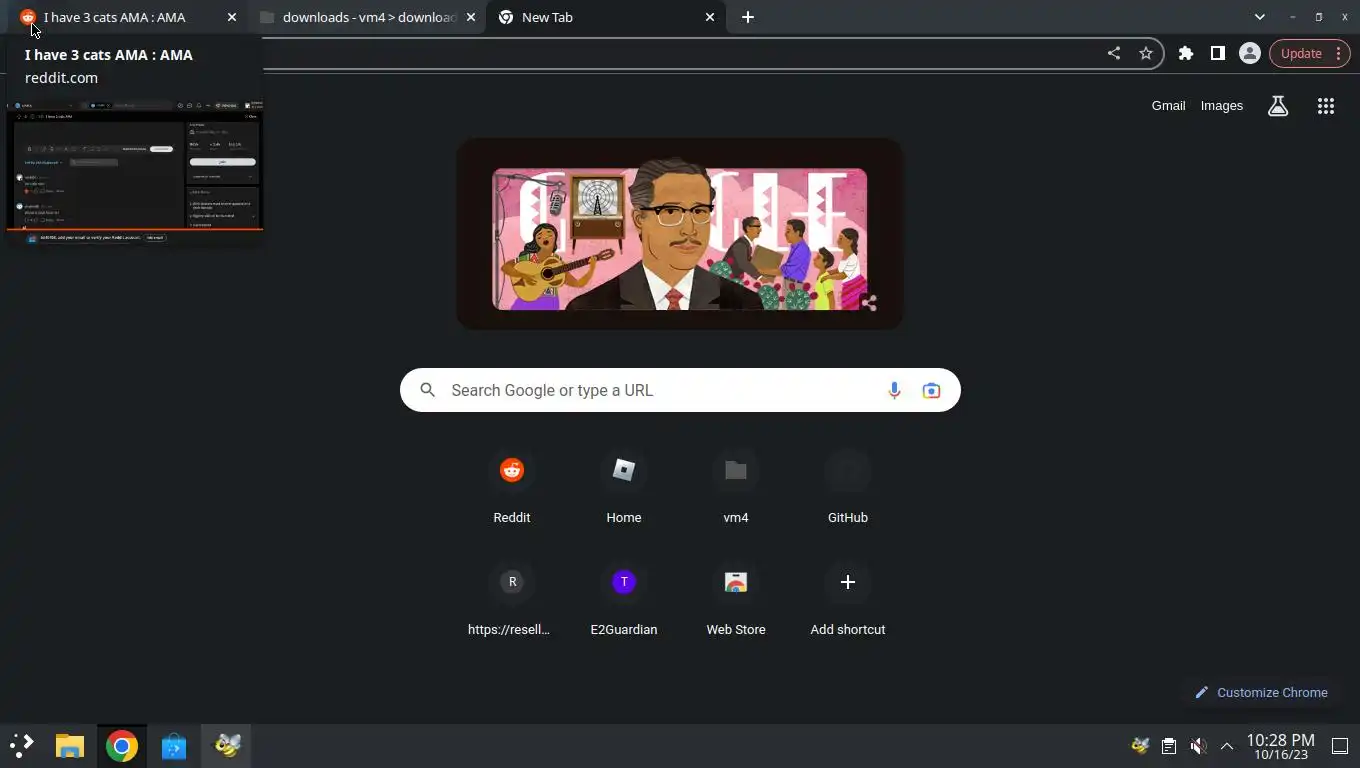Start voice search with microphone icon
The width and height of the screenshot is (1360, 768).
(x=894, y=390)
